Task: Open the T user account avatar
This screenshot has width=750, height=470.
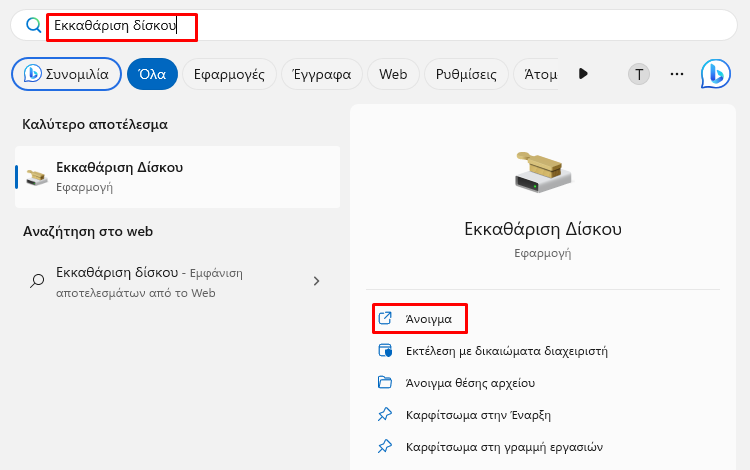Action: [x=639, y=74]
